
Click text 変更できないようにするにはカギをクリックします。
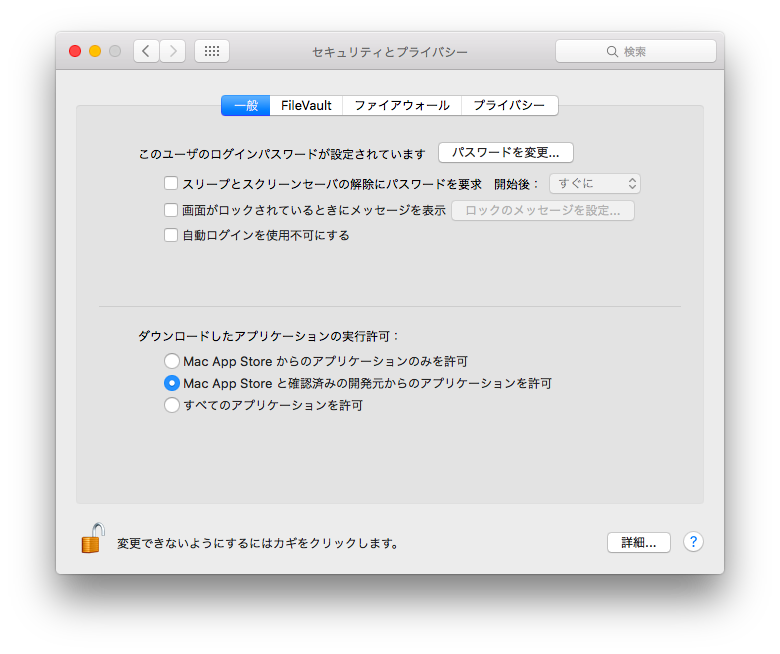tap(259, 543)
